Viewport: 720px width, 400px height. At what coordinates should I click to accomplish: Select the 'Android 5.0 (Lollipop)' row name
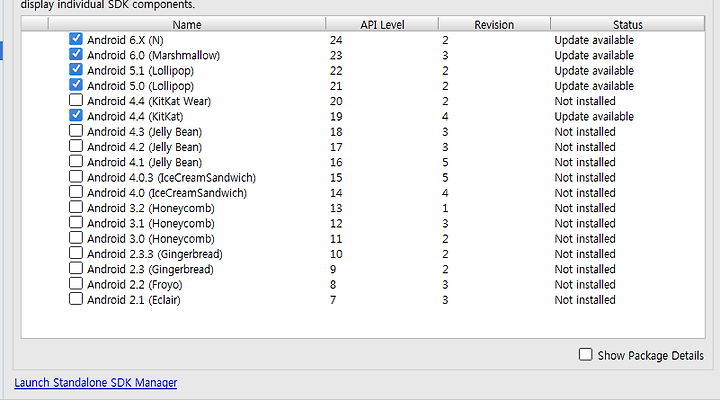141,86
